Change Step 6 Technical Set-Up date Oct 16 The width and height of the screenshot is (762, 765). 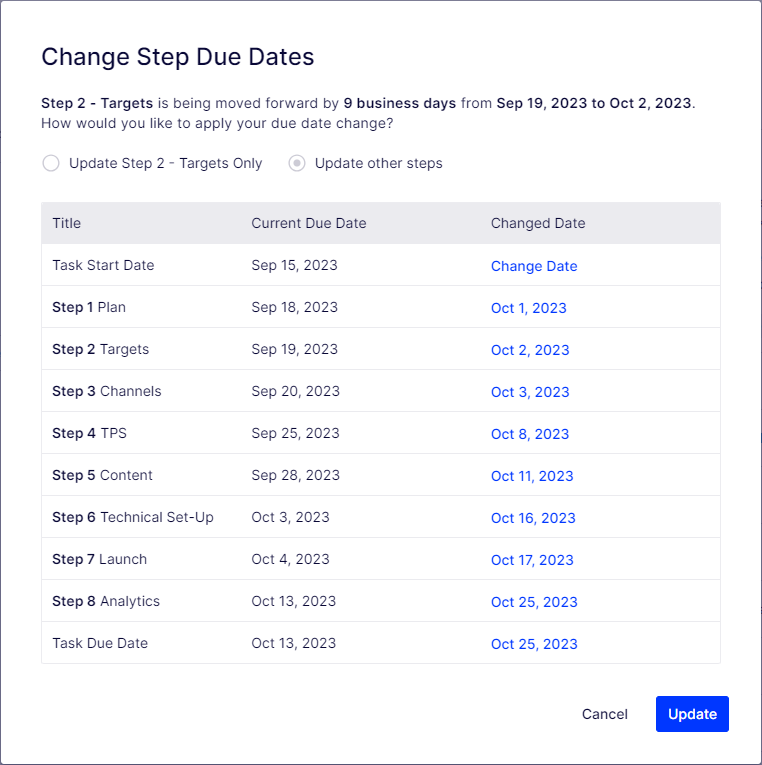[533, 518]
